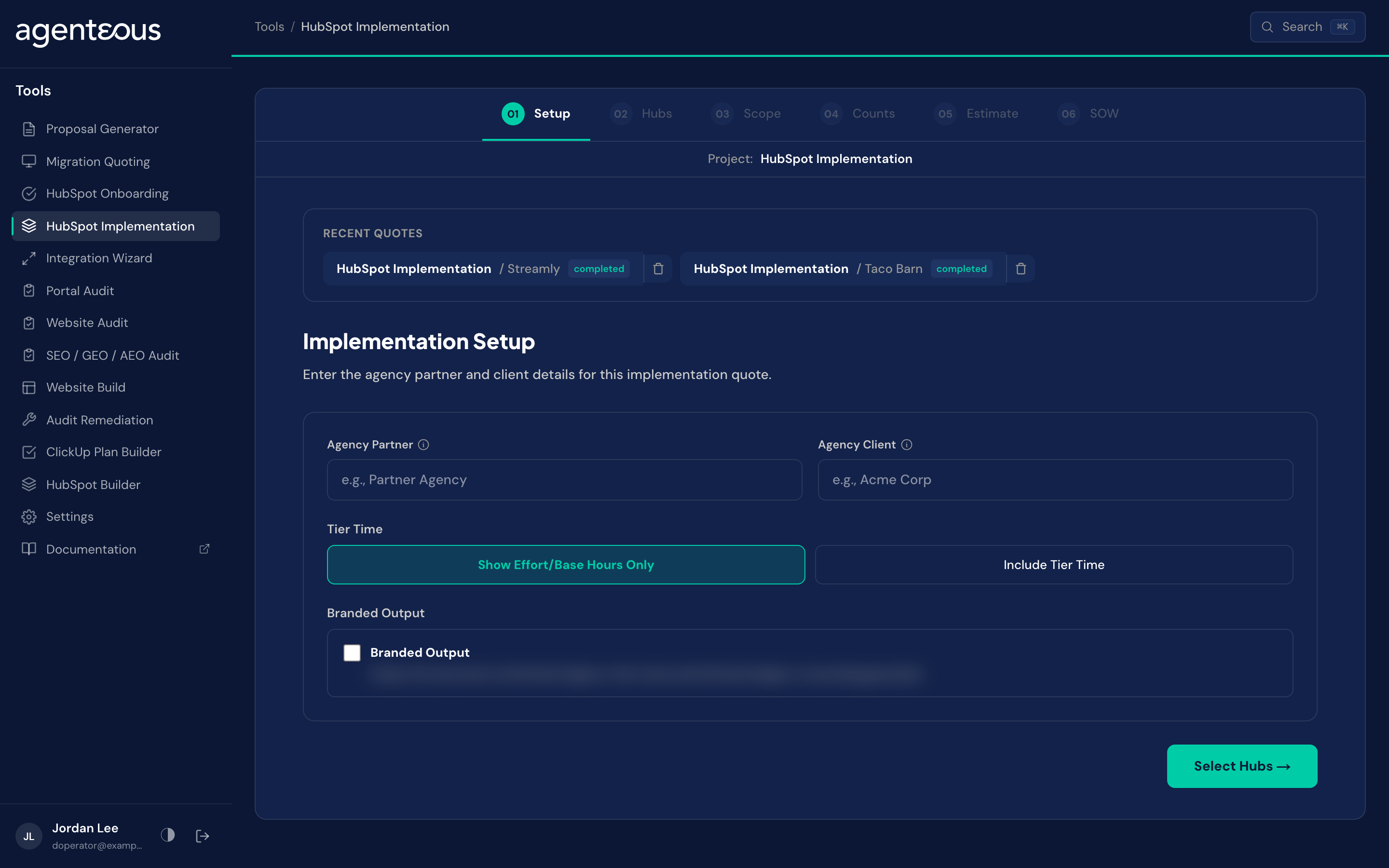Toggle the light/dark theme icon
The height and width of the screenshot is (868, 1389).
tap(168, 835)
